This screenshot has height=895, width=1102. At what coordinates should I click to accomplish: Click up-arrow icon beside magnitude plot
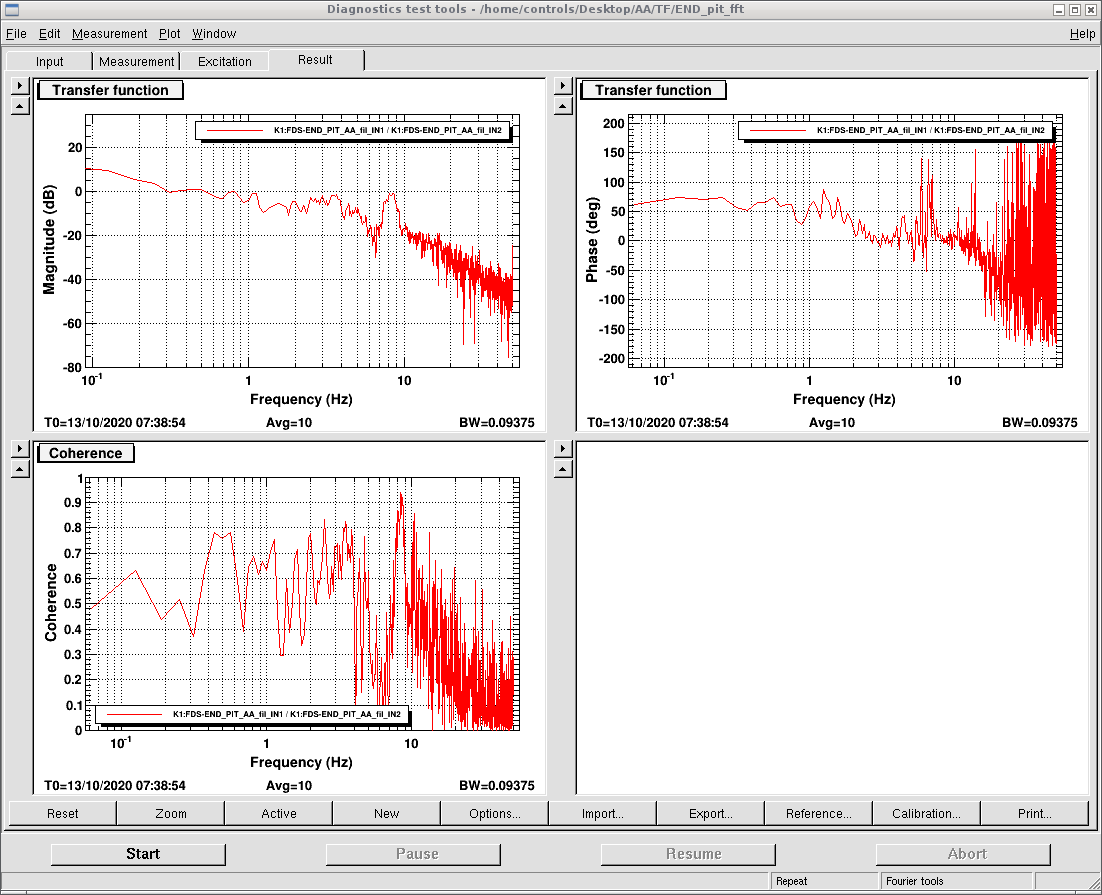(x=20, y=106)
